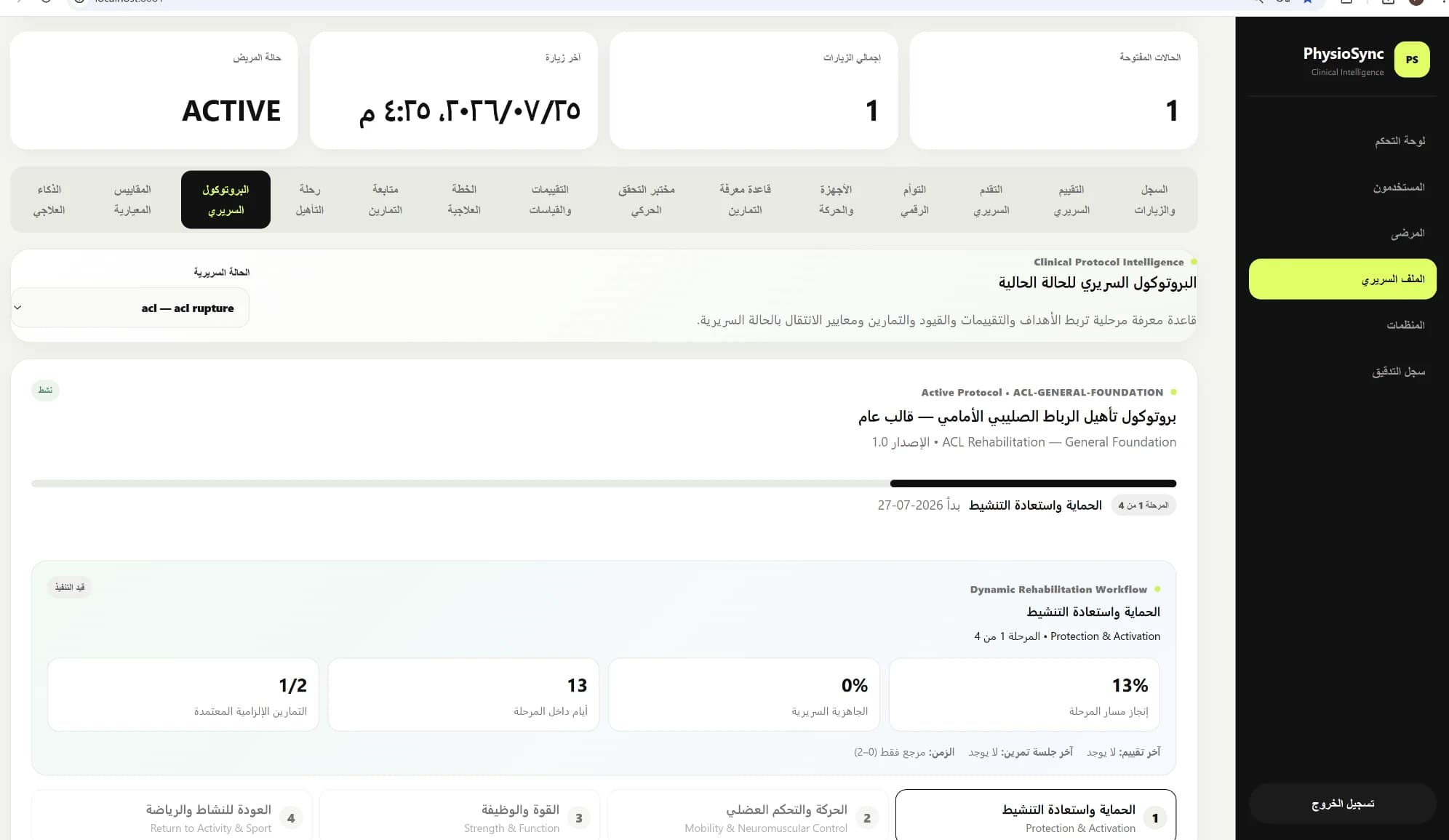1449x840 pixels.
Task: Switch to الخطة العلاجية tab
Action: click(x=463, y=200)
